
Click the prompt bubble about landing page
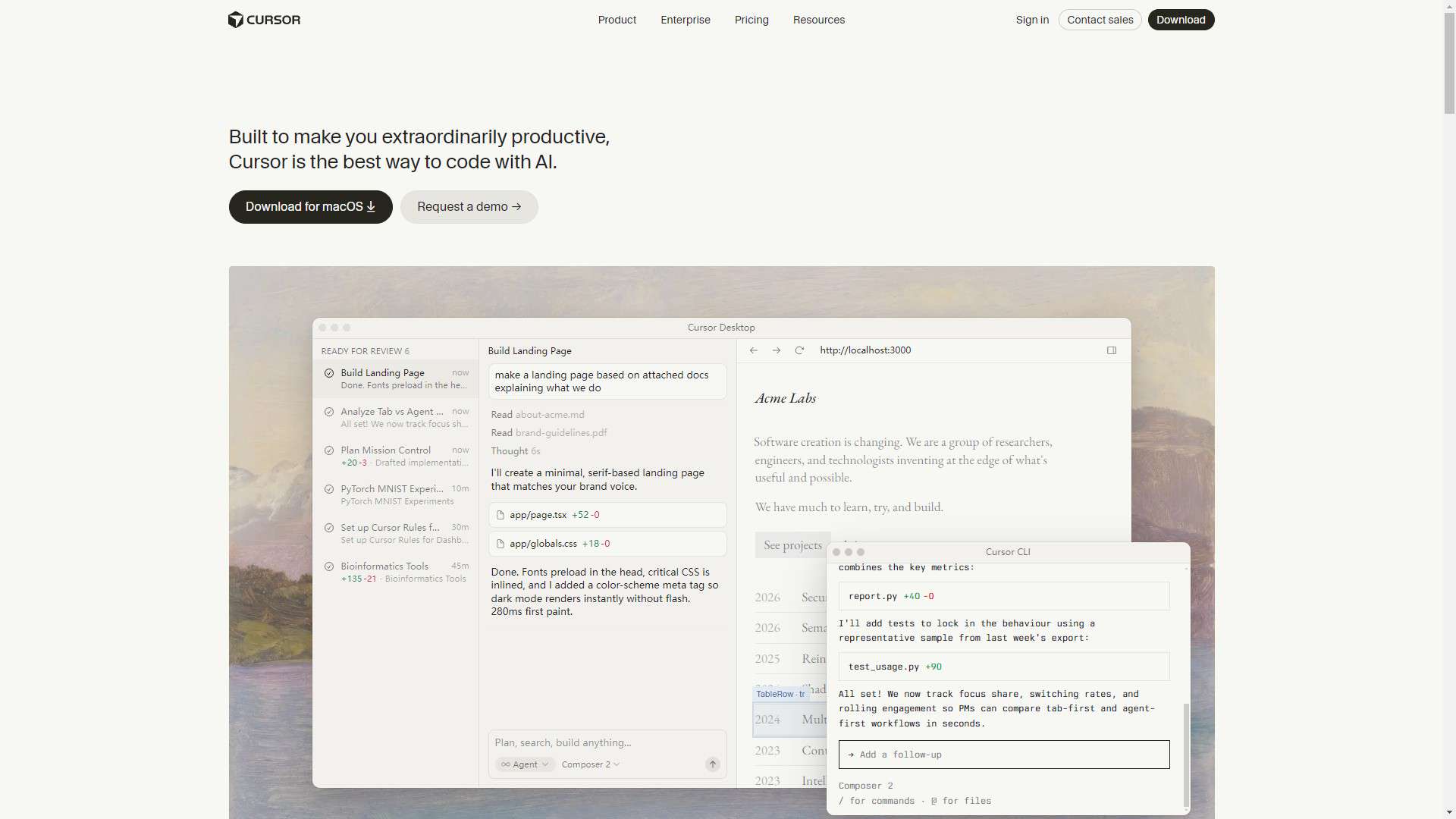coord(607,381)
